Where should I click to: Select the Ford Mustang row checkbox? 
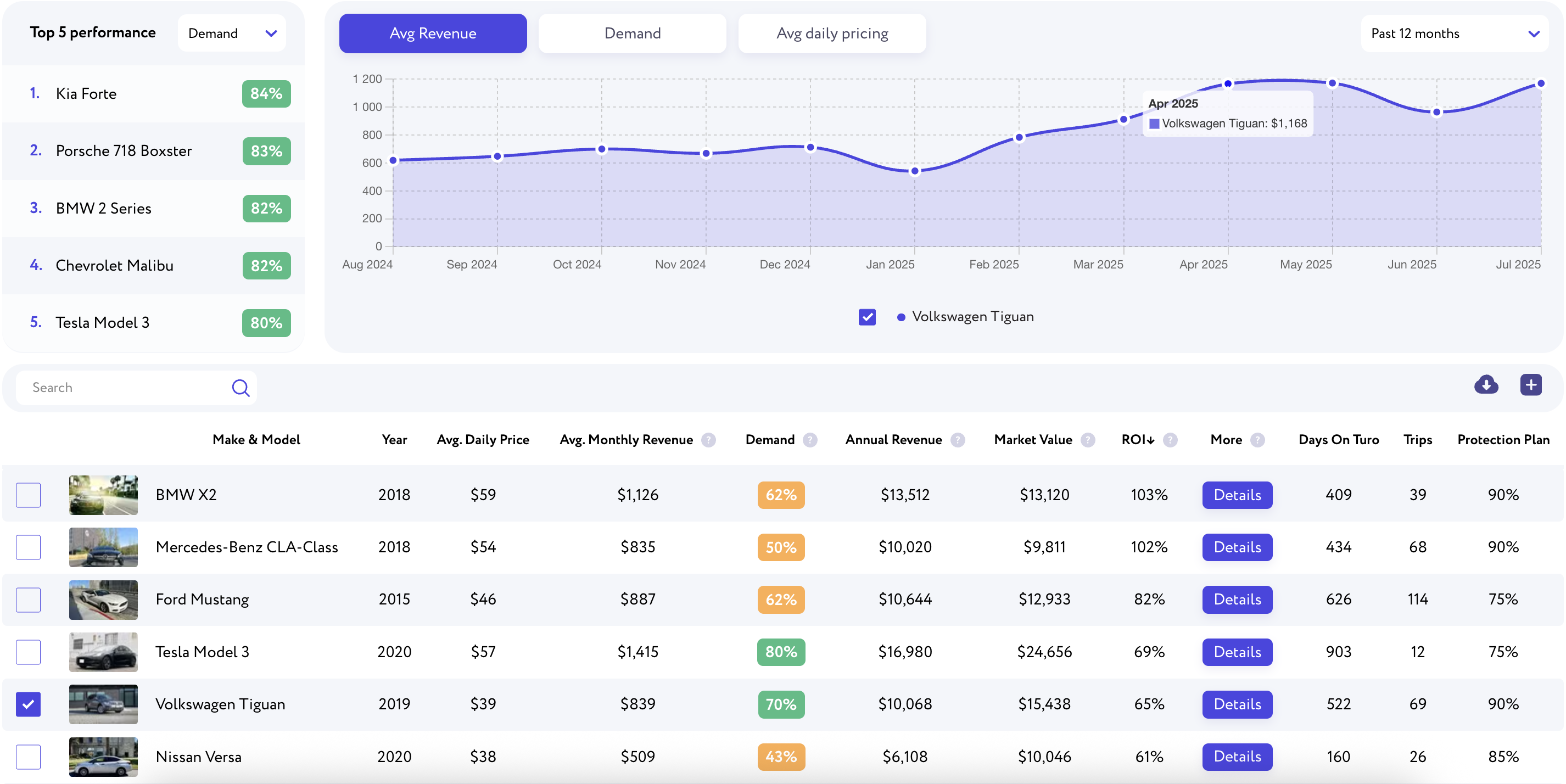(28, 599)
